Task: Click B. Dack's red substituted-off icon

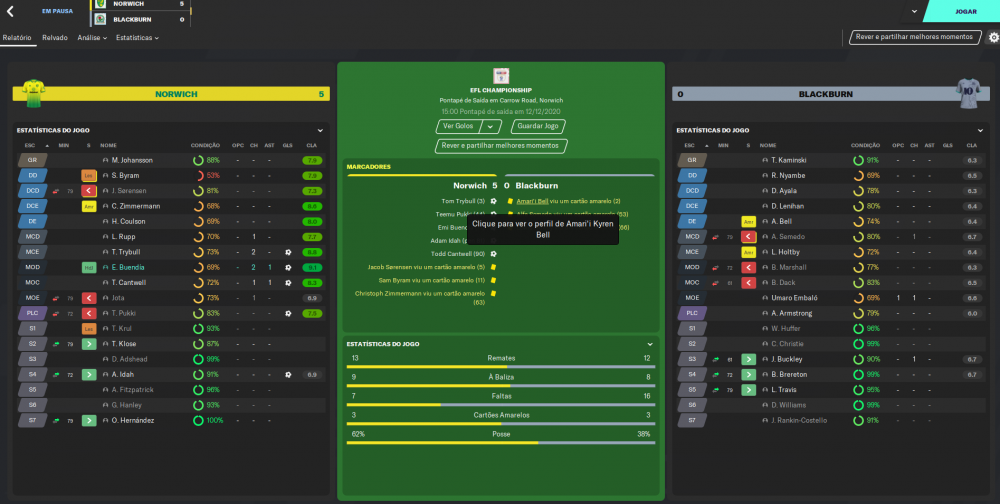Action: click(748, 283)
